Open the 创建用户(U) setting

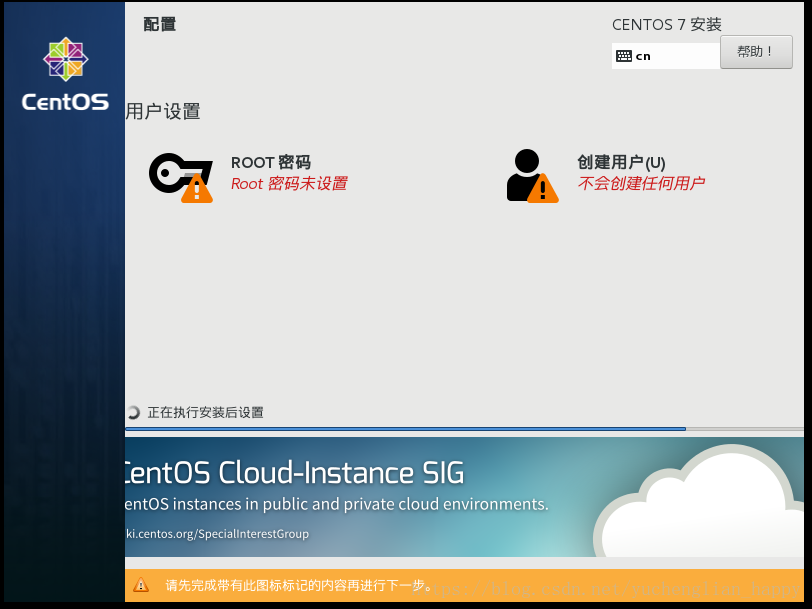point(621,162)
